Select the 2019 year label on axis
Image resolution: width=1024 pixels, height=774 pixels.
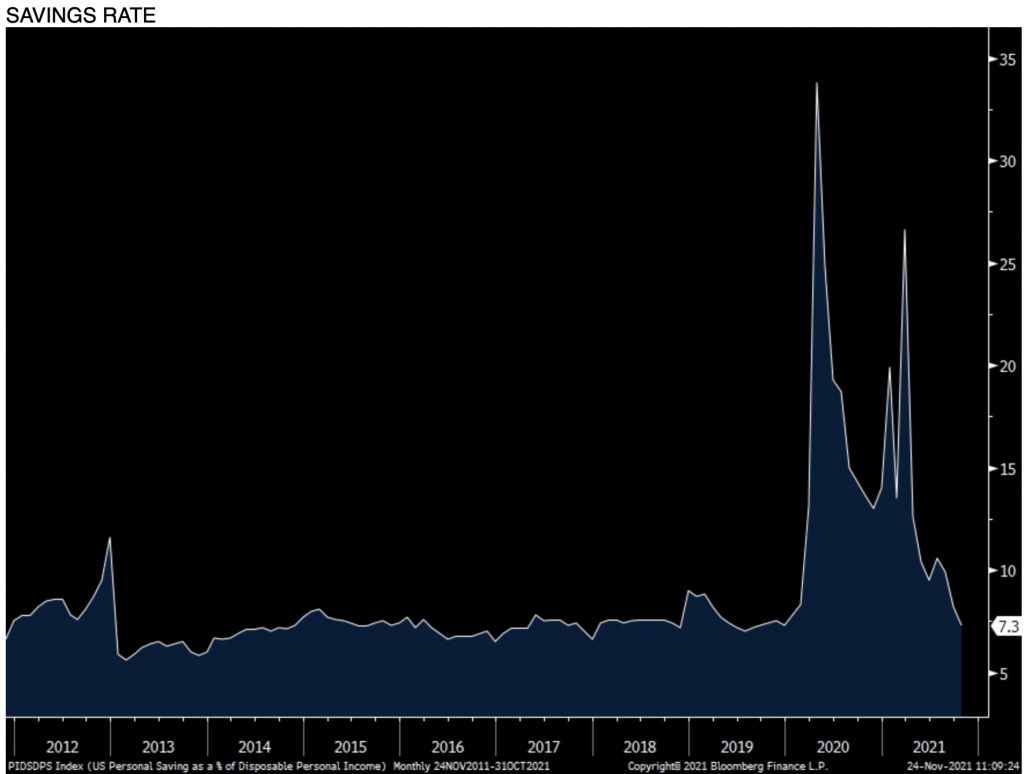[x=735, y=746]
